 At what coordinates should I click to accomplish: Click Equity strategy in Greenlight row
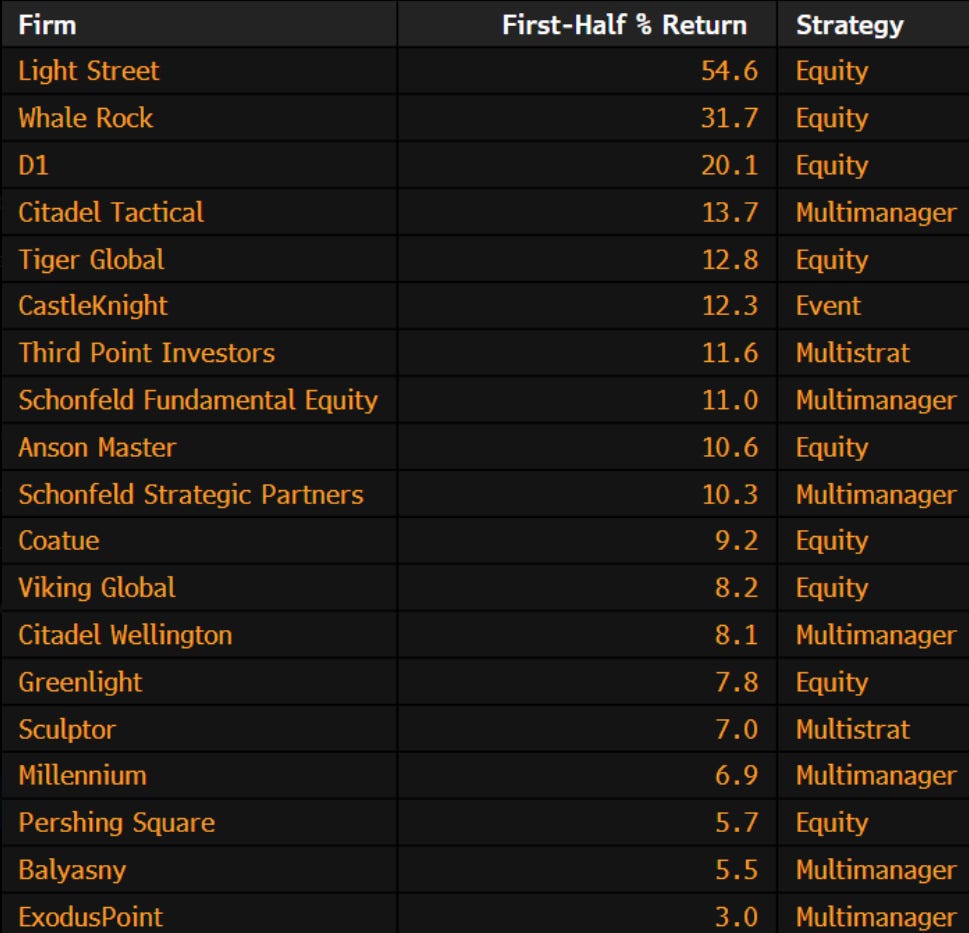[832, 683]
